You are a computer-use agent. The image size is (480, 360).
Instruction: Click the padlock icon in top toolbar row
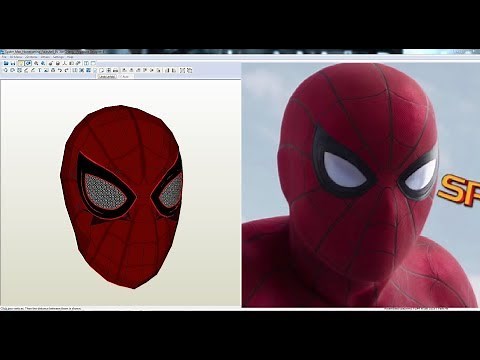[58, 63]
